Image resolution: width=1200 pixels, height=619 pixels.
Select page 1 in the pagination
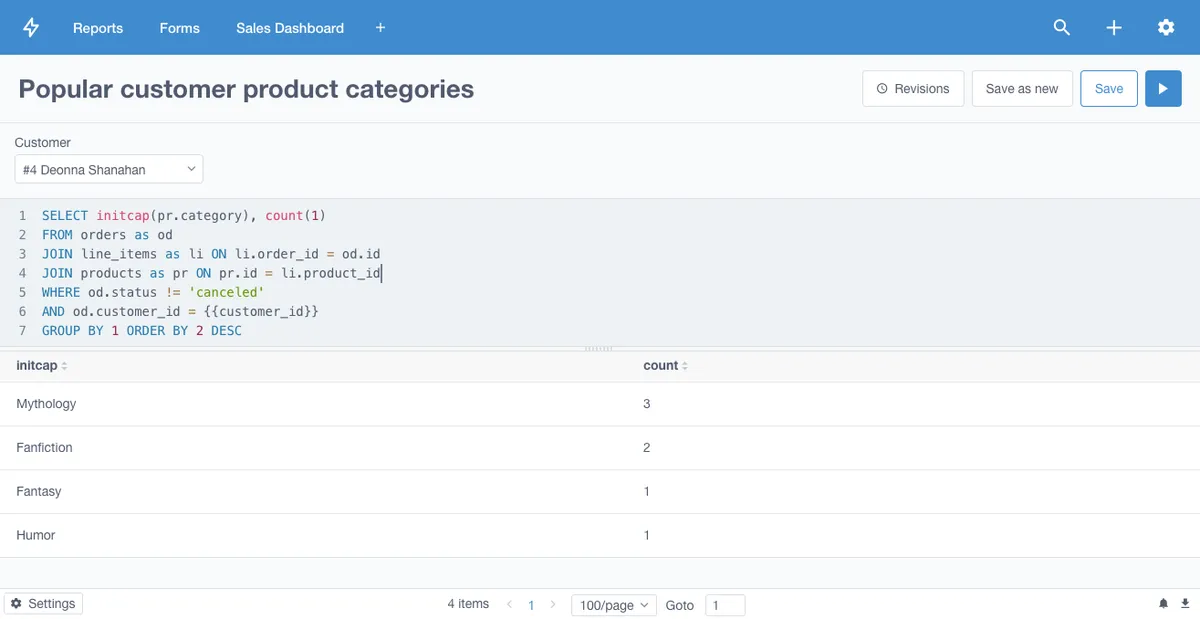(x=531, y=605)
